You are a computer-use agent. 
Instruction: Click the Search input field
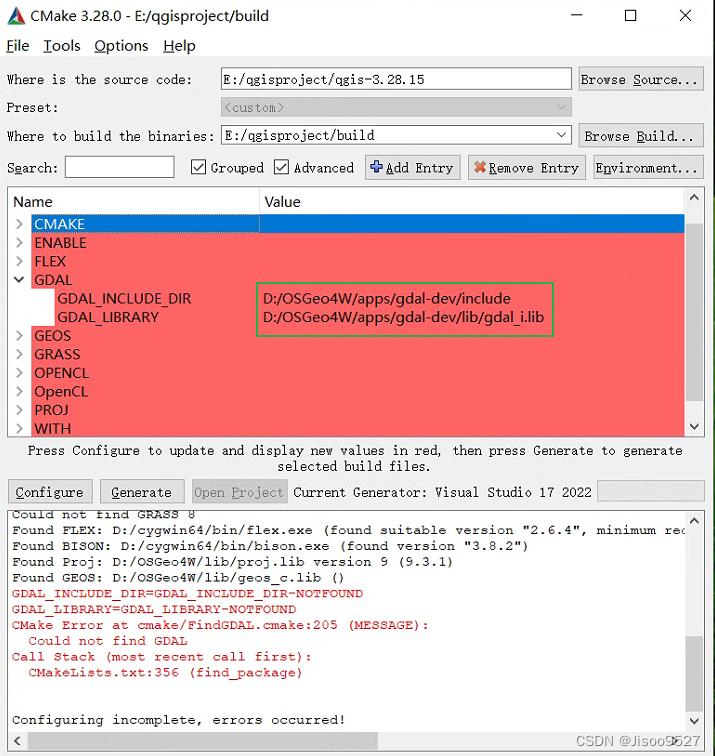(x=120, y=167)
